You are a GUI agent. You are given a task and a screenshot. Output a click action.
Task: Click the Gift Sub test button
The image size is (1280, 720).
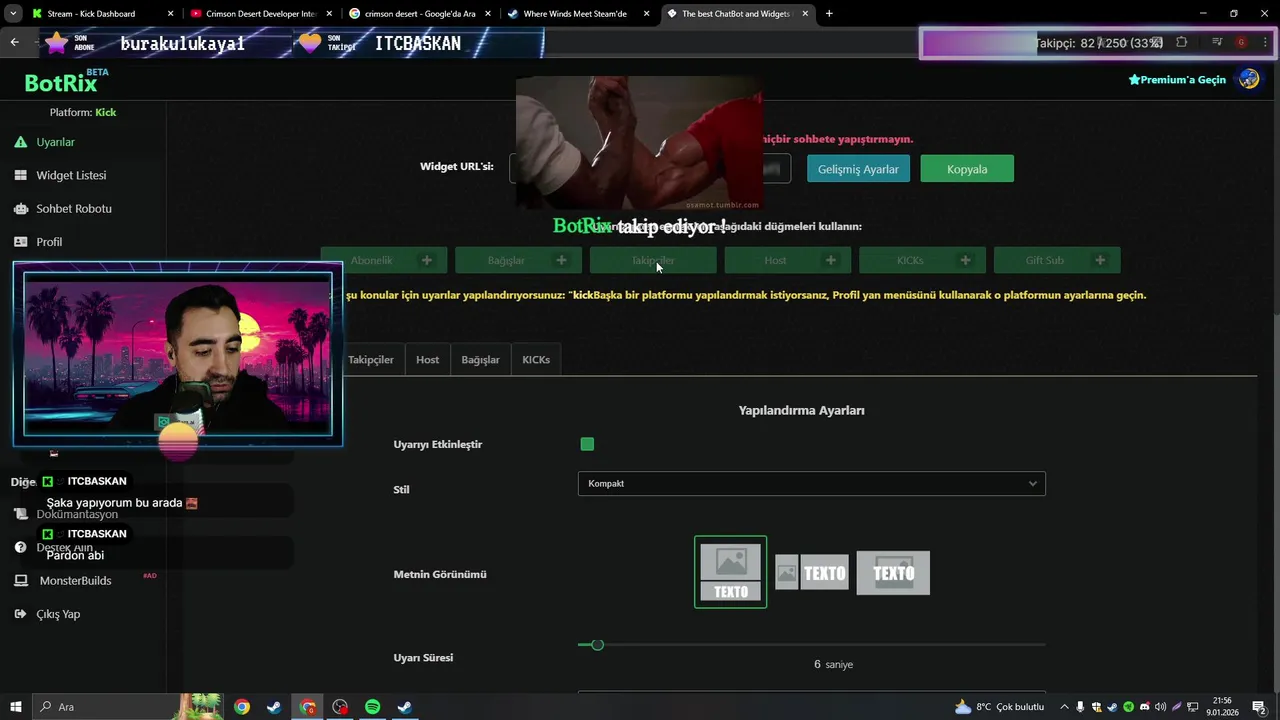pos(1057,260)
